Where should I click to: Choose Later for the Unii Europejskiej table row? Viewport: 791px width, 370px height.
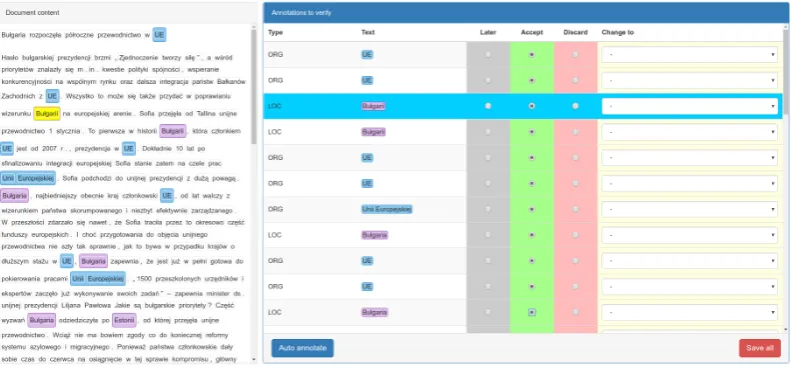pos(488,209)
